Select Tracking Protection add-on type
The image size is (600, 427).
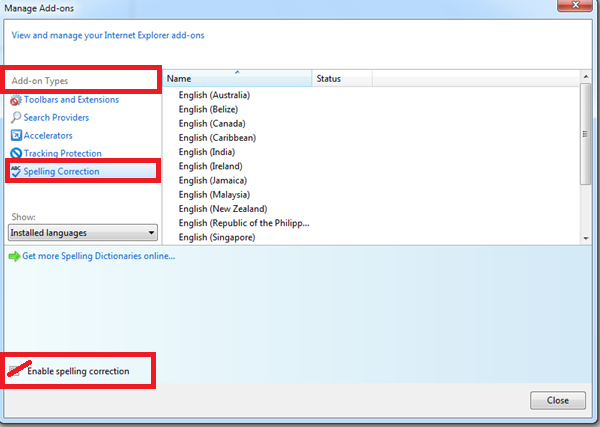(63, 153)
